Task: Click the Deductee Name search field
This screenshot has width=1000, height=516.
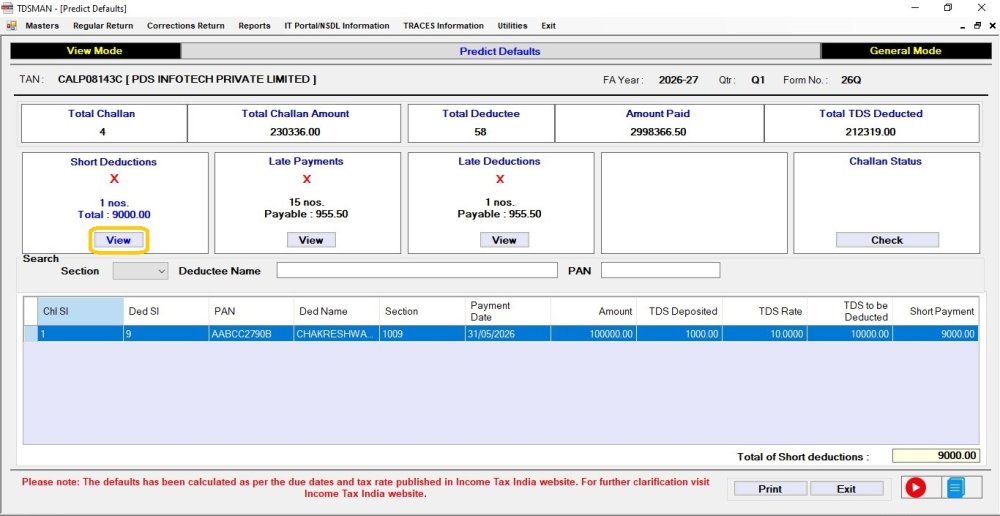Action: (417, 270)
